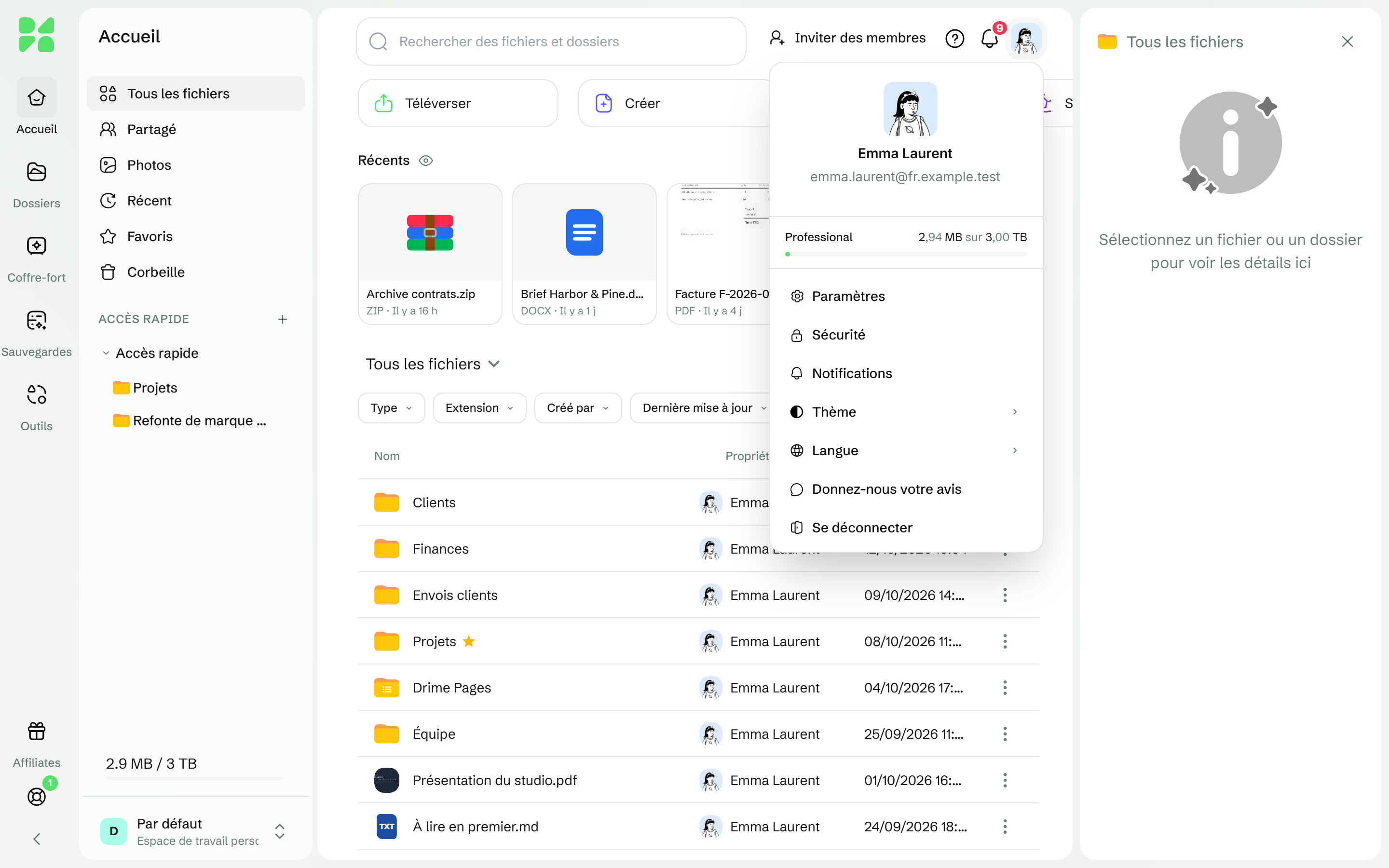Open the Créé par filter dropdown
Viewport: 1389px width, 868px height.
point(578,407)
